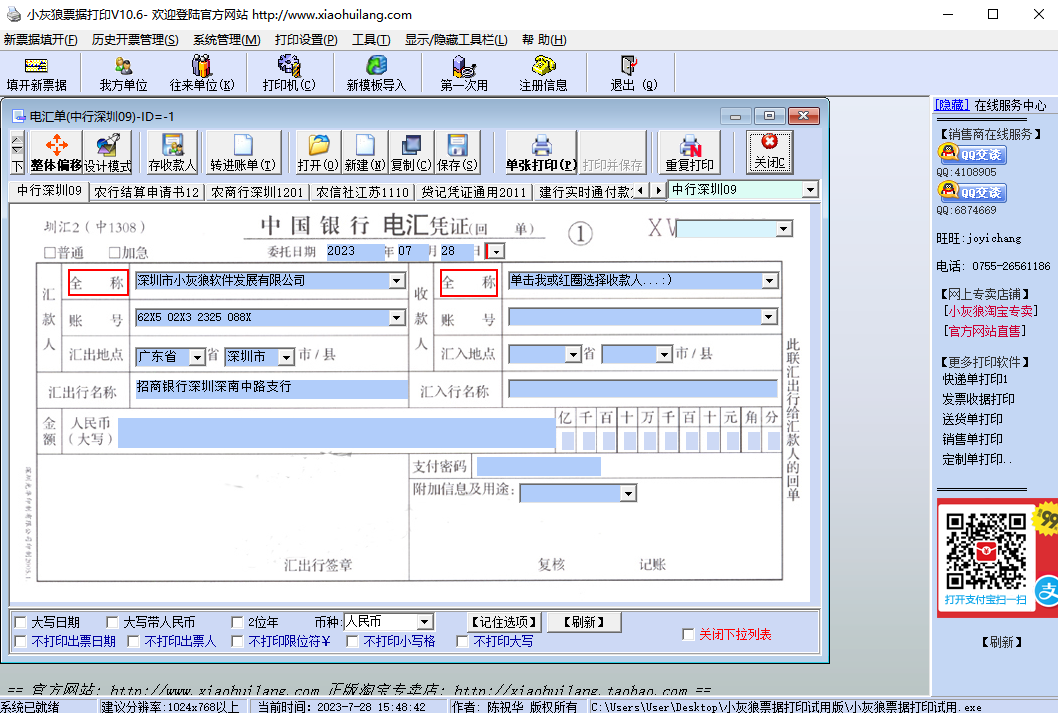Click 转进账单(T) toolbar button
Viewport: 1058px width, 713px height.
point(243,152)
